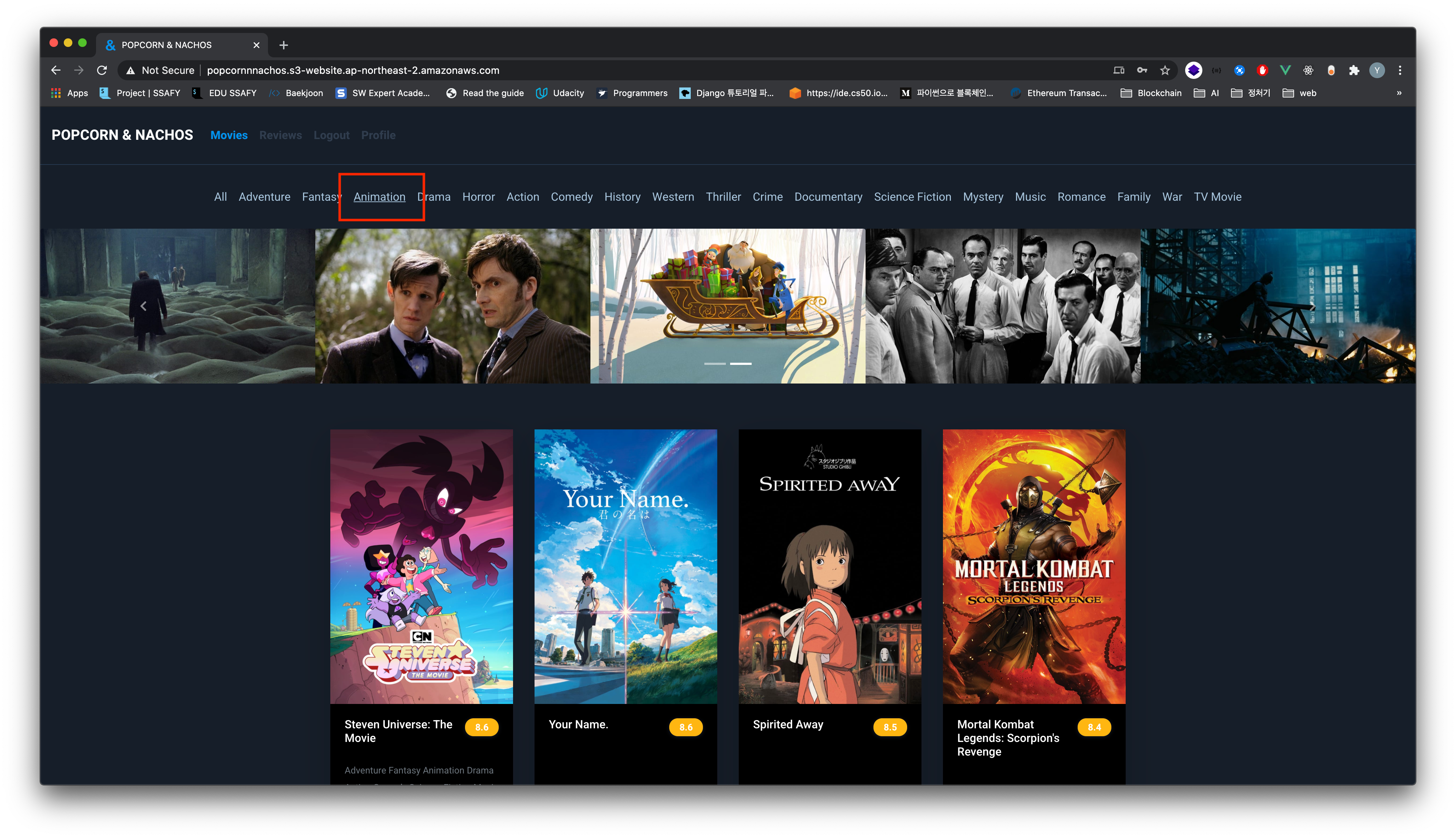This screenshot has width=1456, height=838.
Task: Select the Western genre filter
Action: tap(673, 197)
